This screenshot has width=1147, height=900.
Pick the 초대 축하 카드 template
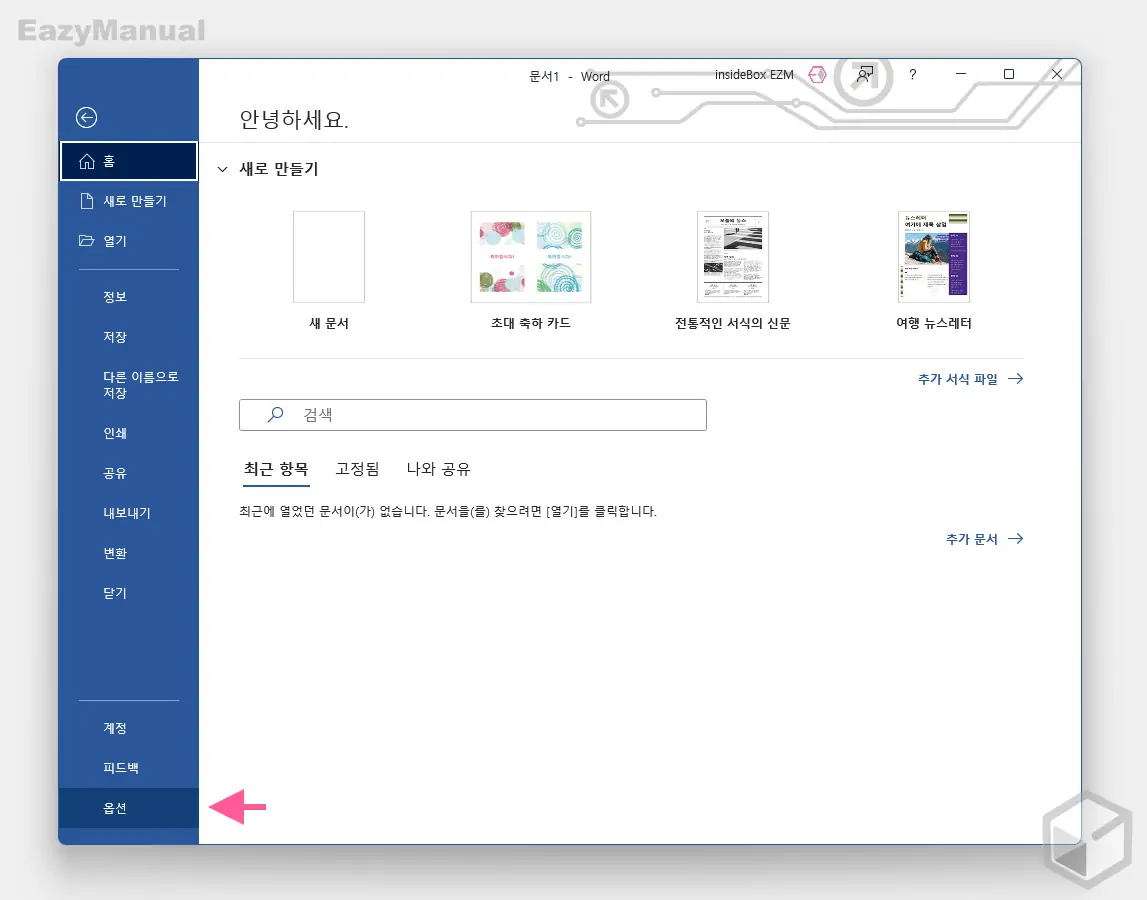(x=530, y=269)
